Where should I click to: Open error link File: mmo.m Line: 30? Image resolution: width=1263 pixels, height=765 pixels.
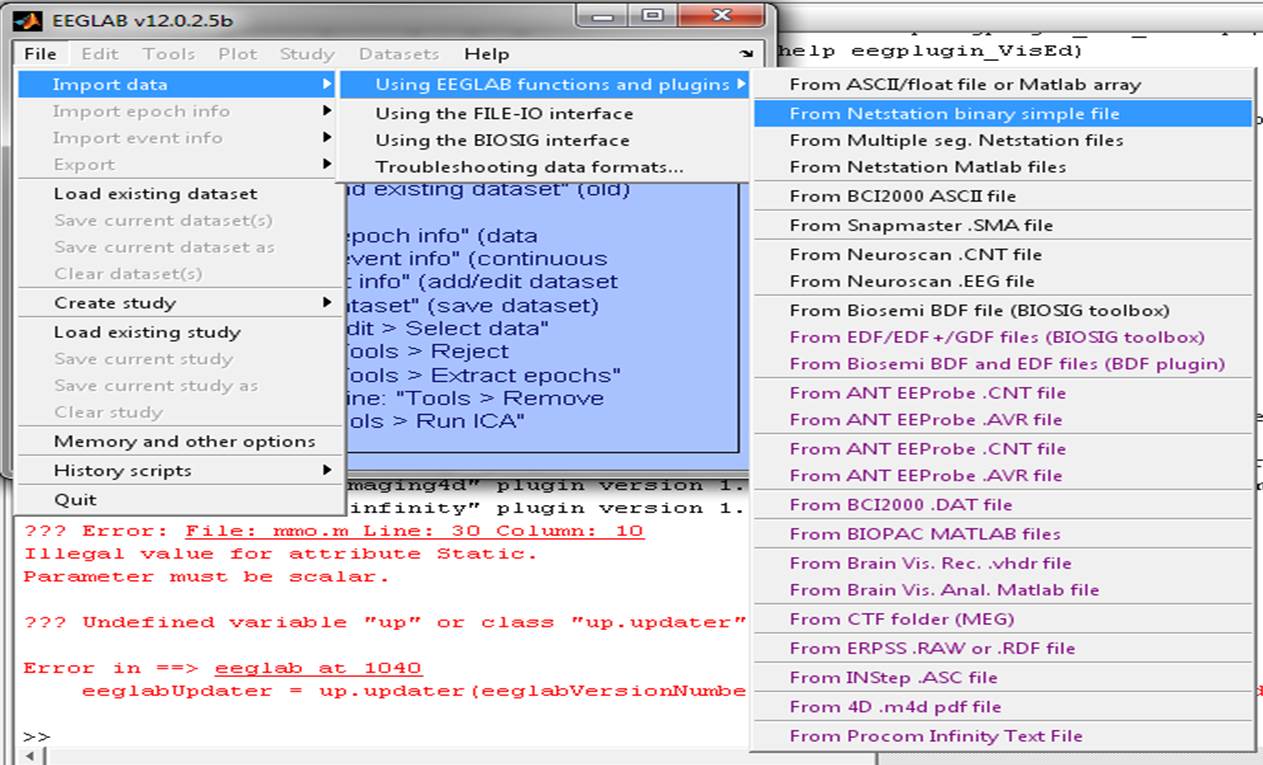(414, 531)
